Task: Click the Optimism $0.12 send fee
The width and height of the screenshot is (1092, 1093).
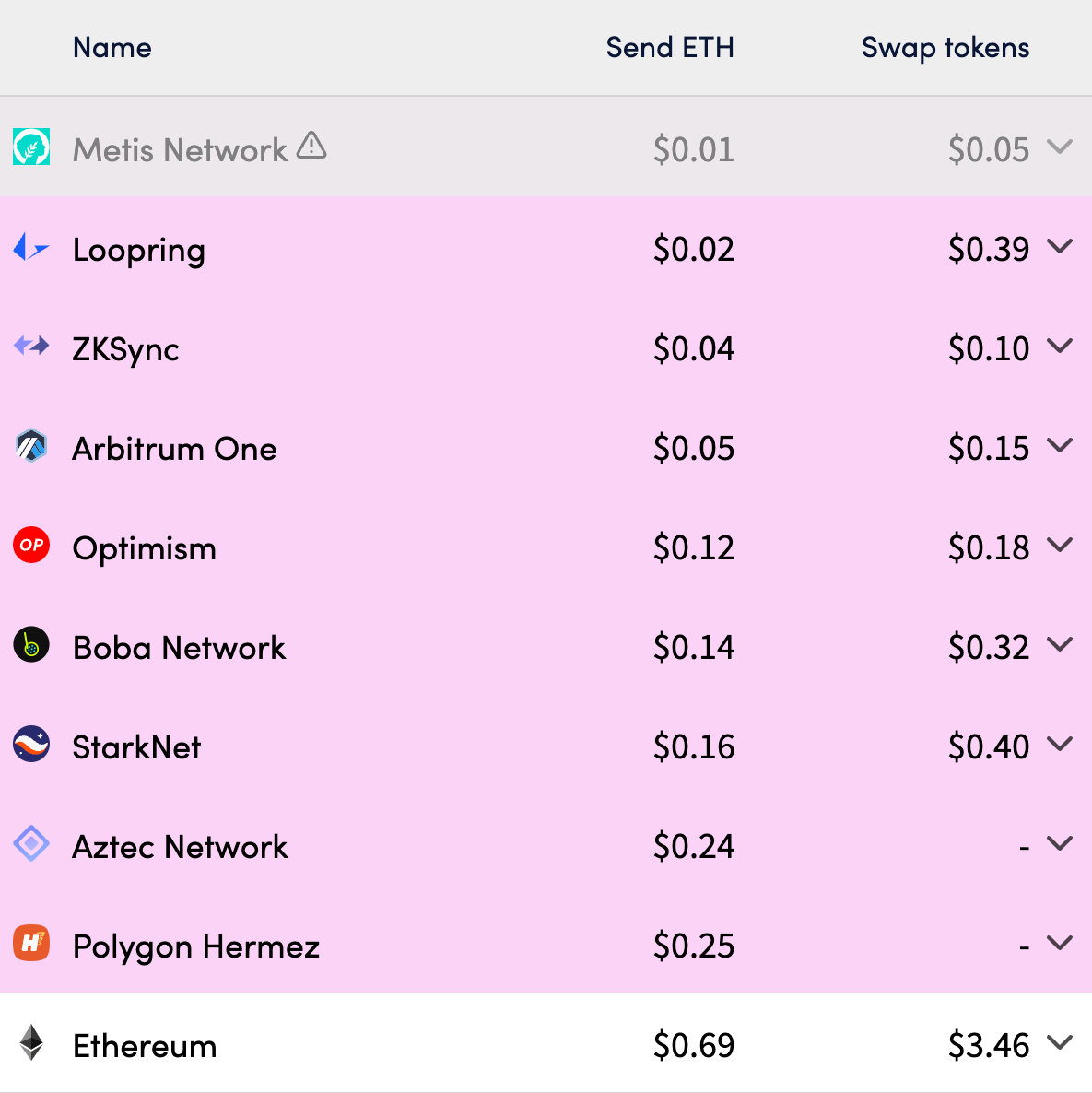Action: [x=694, y=548]
